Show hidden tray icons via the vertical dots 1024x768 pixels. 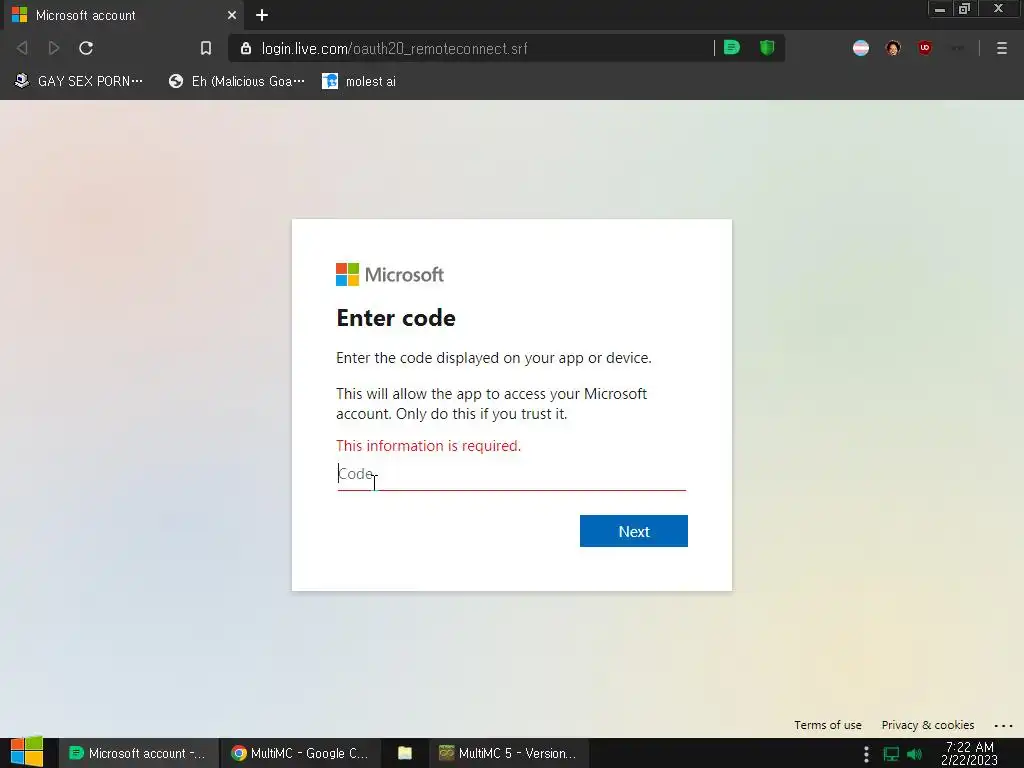click(x=866, y=754)
